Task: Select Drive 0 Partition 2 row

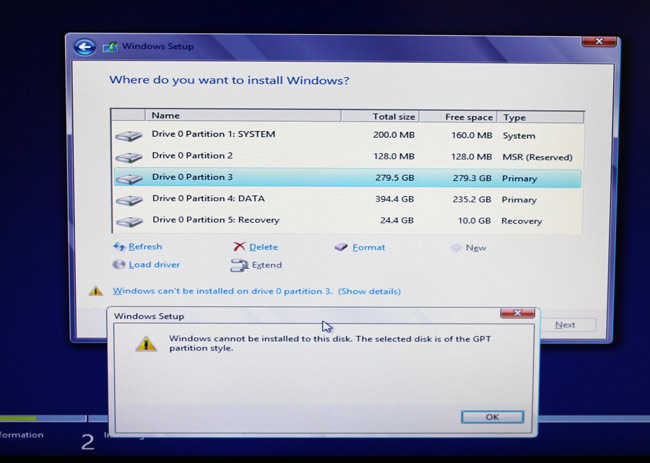Action: click(x=192, y=156)
